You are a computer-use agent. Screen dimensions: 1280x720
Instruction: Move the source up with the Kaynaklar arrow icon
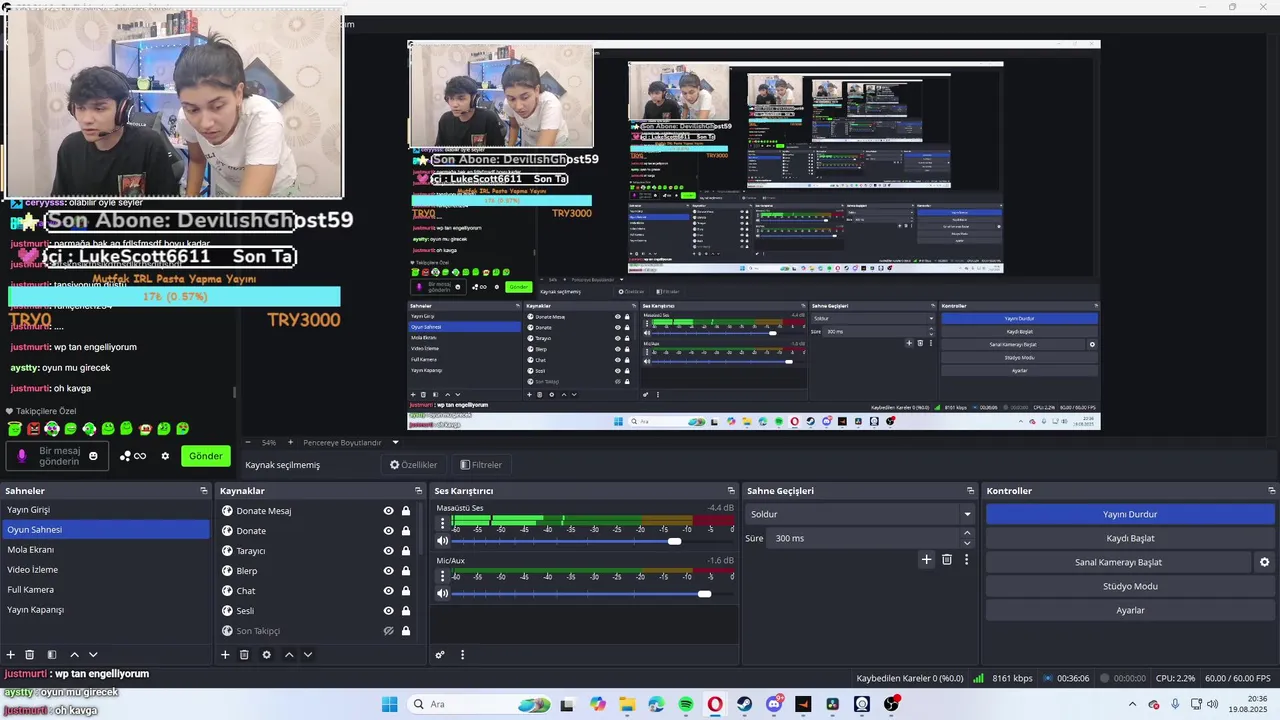tap(289, 655)
